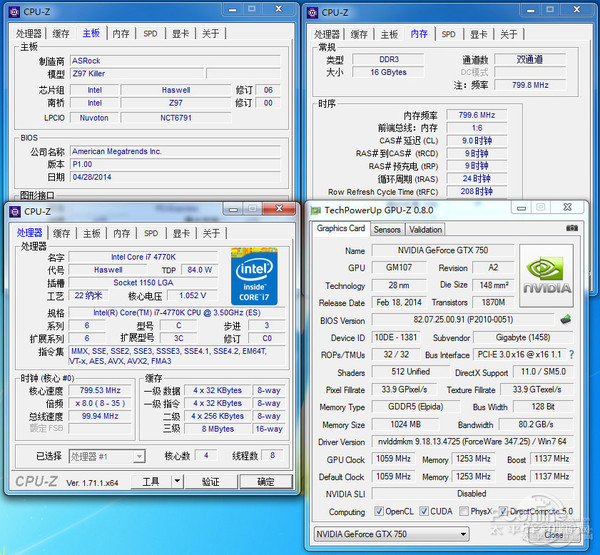This screenshot has height=555, width=600.
Task: Open SPD tab in processor CPU-Z window
Action: pyautogui.click(x=151, y=233)
